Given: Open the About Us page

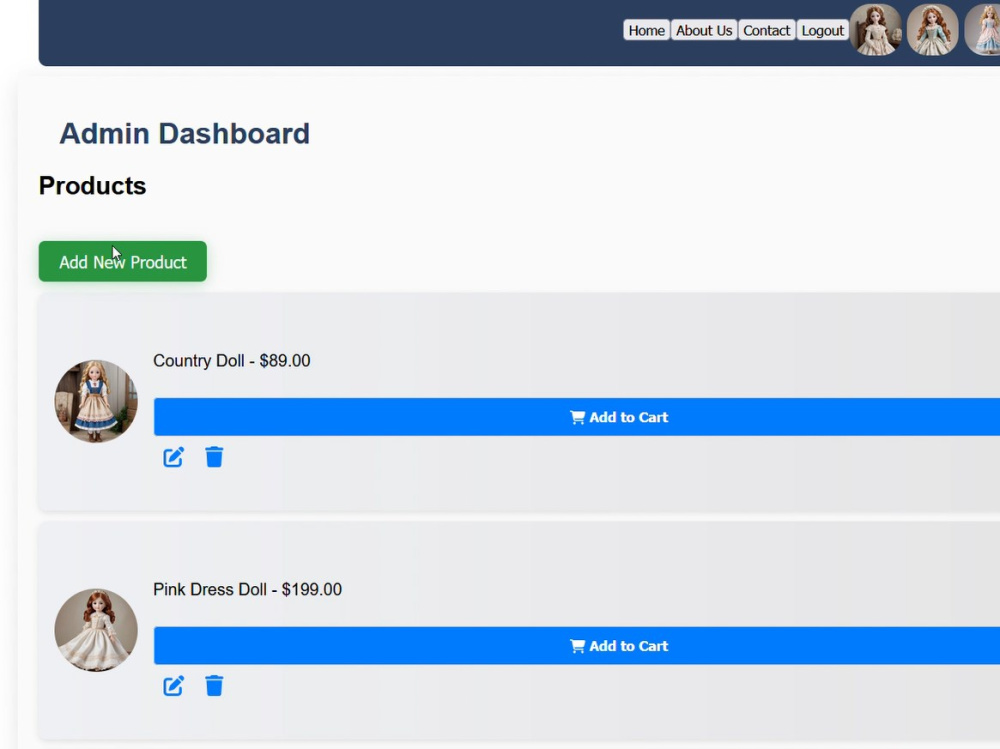Looking at the screenshot, I should pyautogui.click(x=704, y=30).
